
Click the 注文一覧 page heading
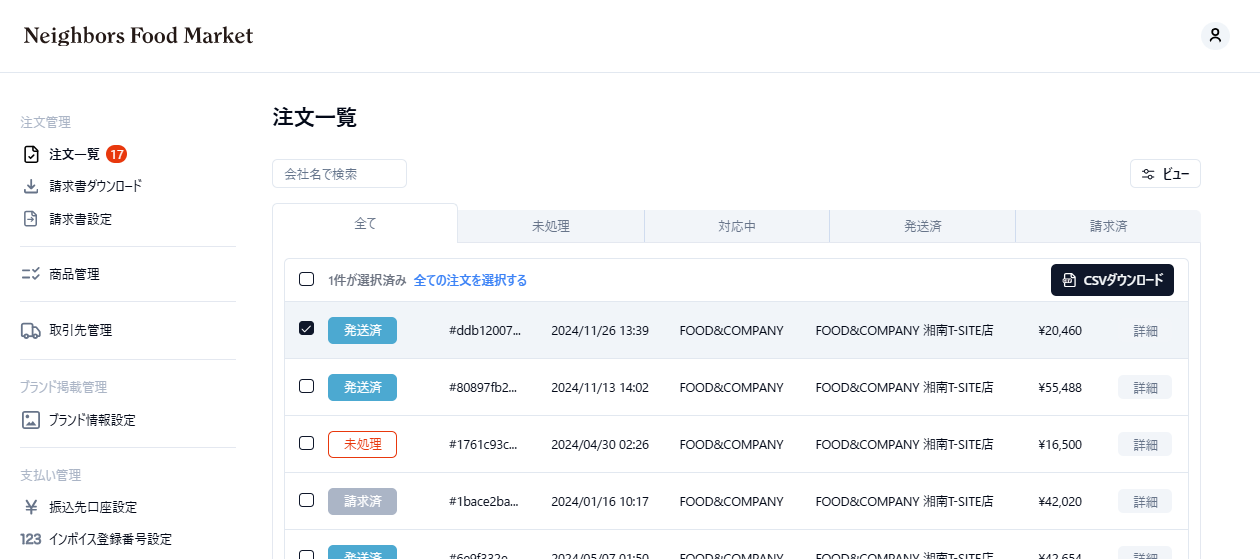[315, 117]
